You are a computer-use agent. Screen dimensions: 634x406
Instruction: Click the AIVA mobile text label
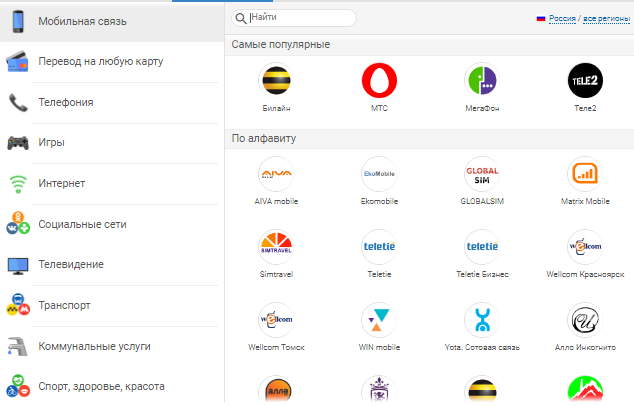(x=276, y=201)
